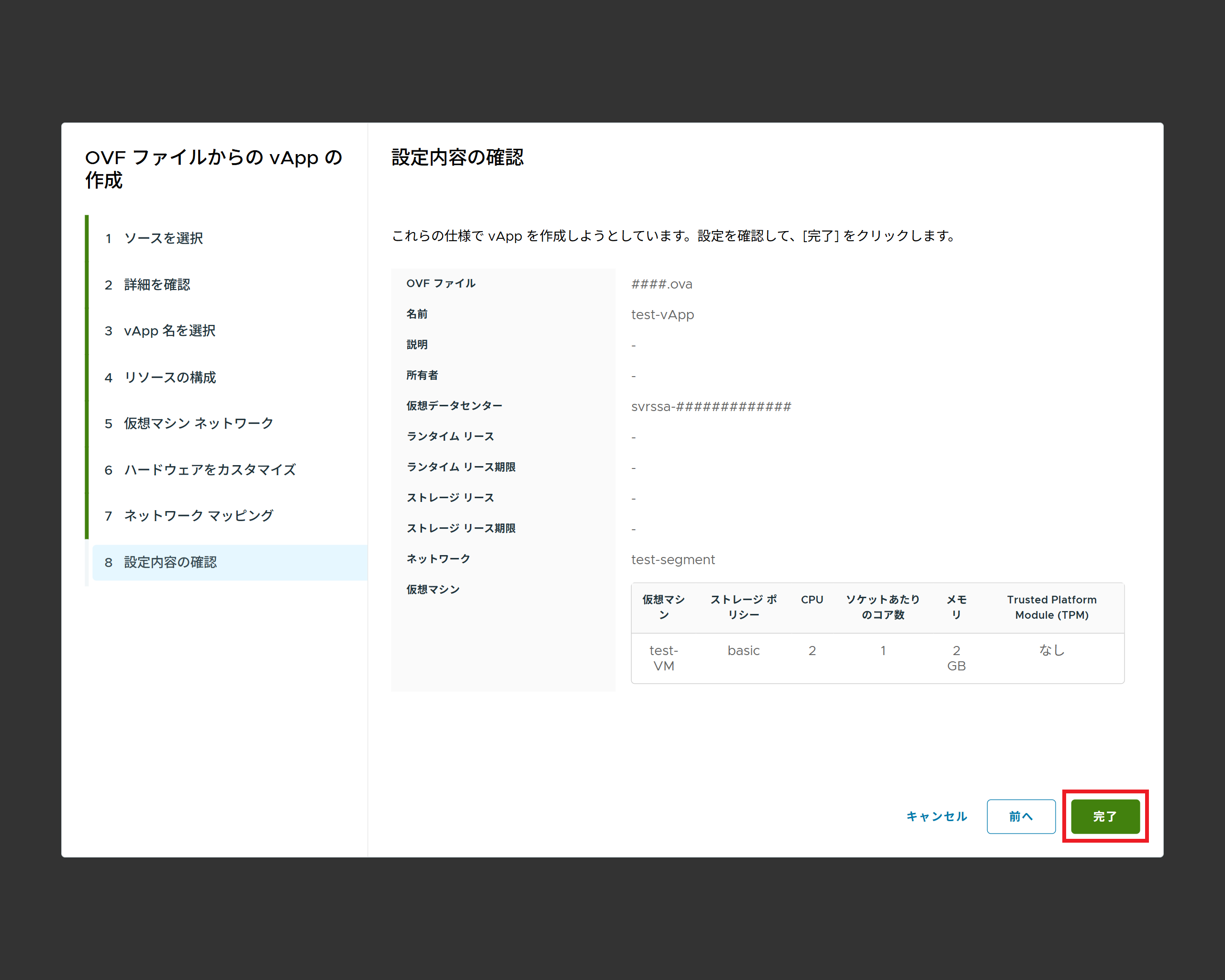The image size is (1225, 980).
Task: Click the キャンセル cancel link
Action: (936, 816)
